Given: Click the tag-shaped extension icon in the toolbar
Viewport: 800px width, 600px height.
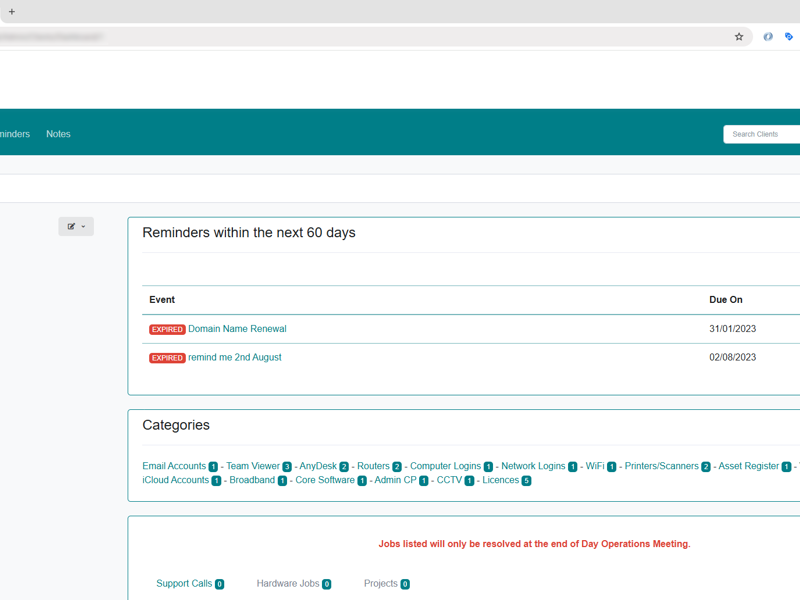Looking at the screenshot, I should point(790,36).
